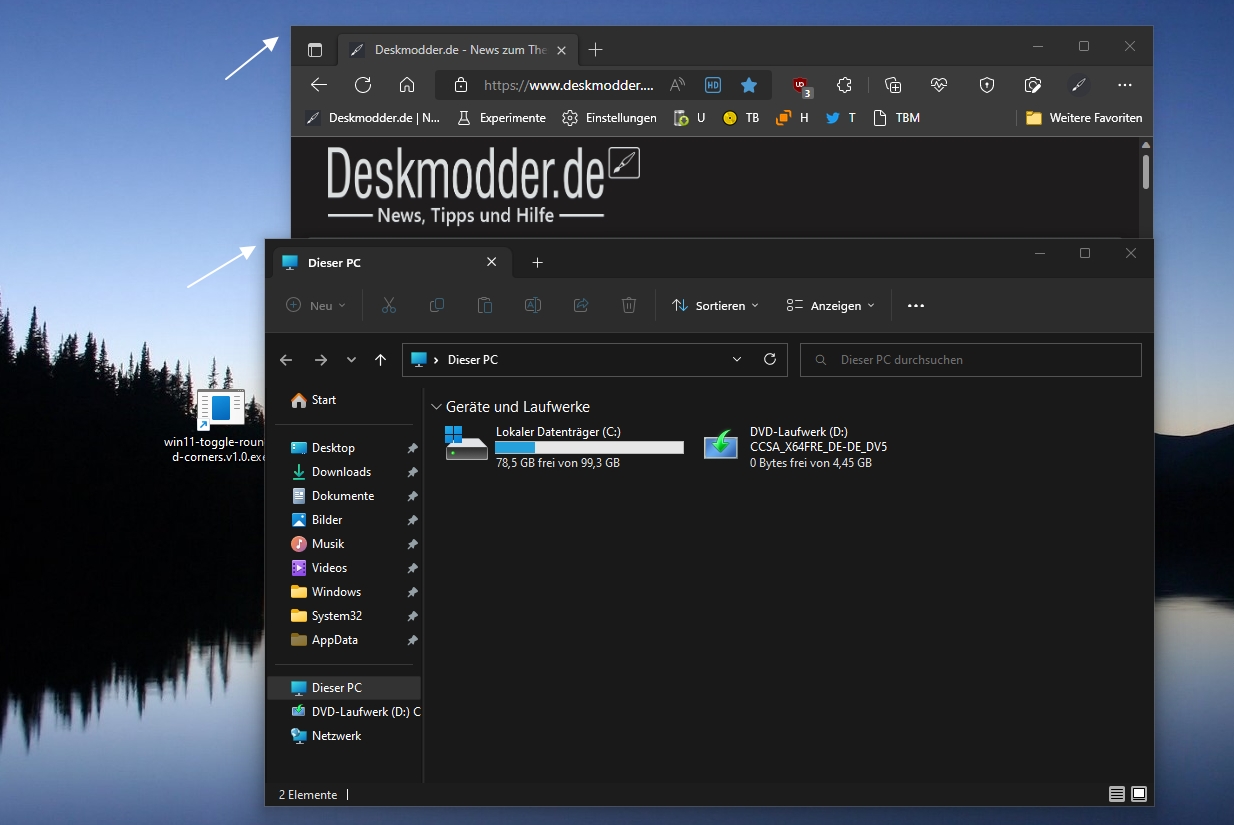Click the blue favorites star in Edge
Screen dimensions: 1234x825
pos(749,85)
